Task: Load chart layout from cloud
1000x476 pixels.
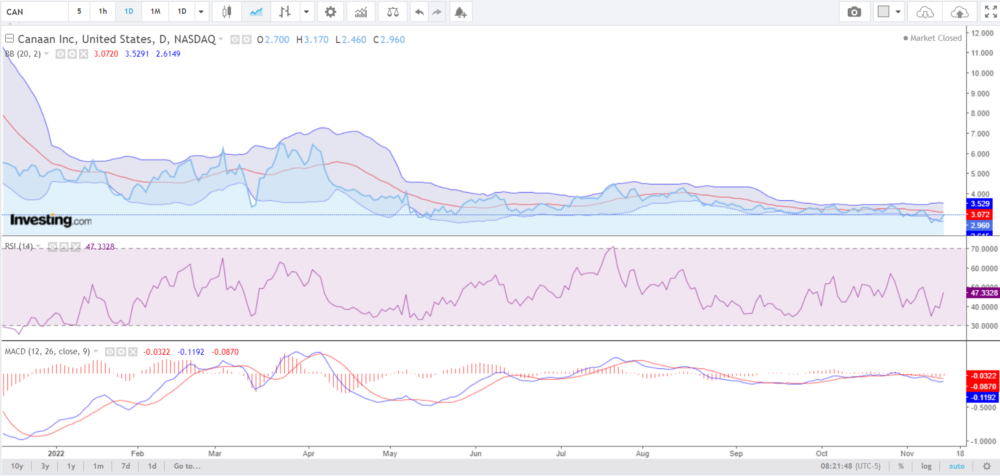Action: (924, 12)
